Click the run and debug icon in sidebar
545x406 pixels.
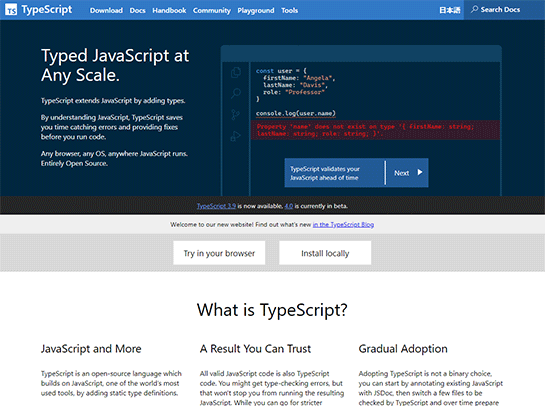point(236,136)
